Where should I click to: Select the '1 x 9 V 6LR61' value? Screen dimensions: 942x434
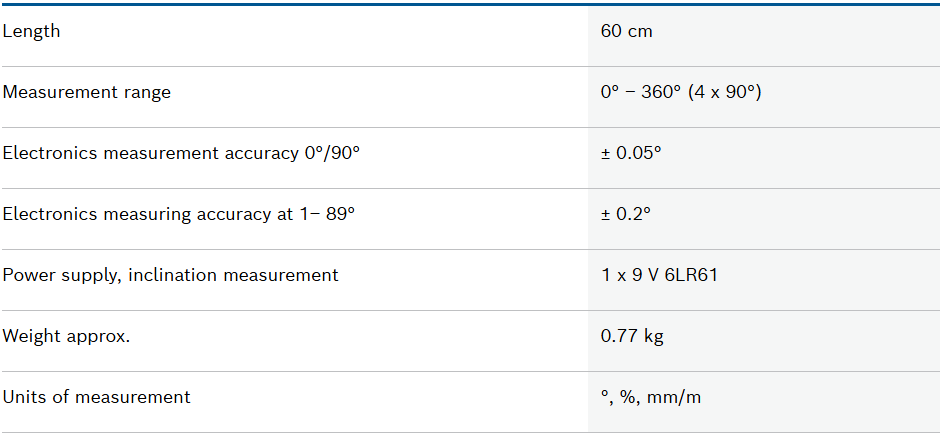pyautogui.click(x=659, y=275)
